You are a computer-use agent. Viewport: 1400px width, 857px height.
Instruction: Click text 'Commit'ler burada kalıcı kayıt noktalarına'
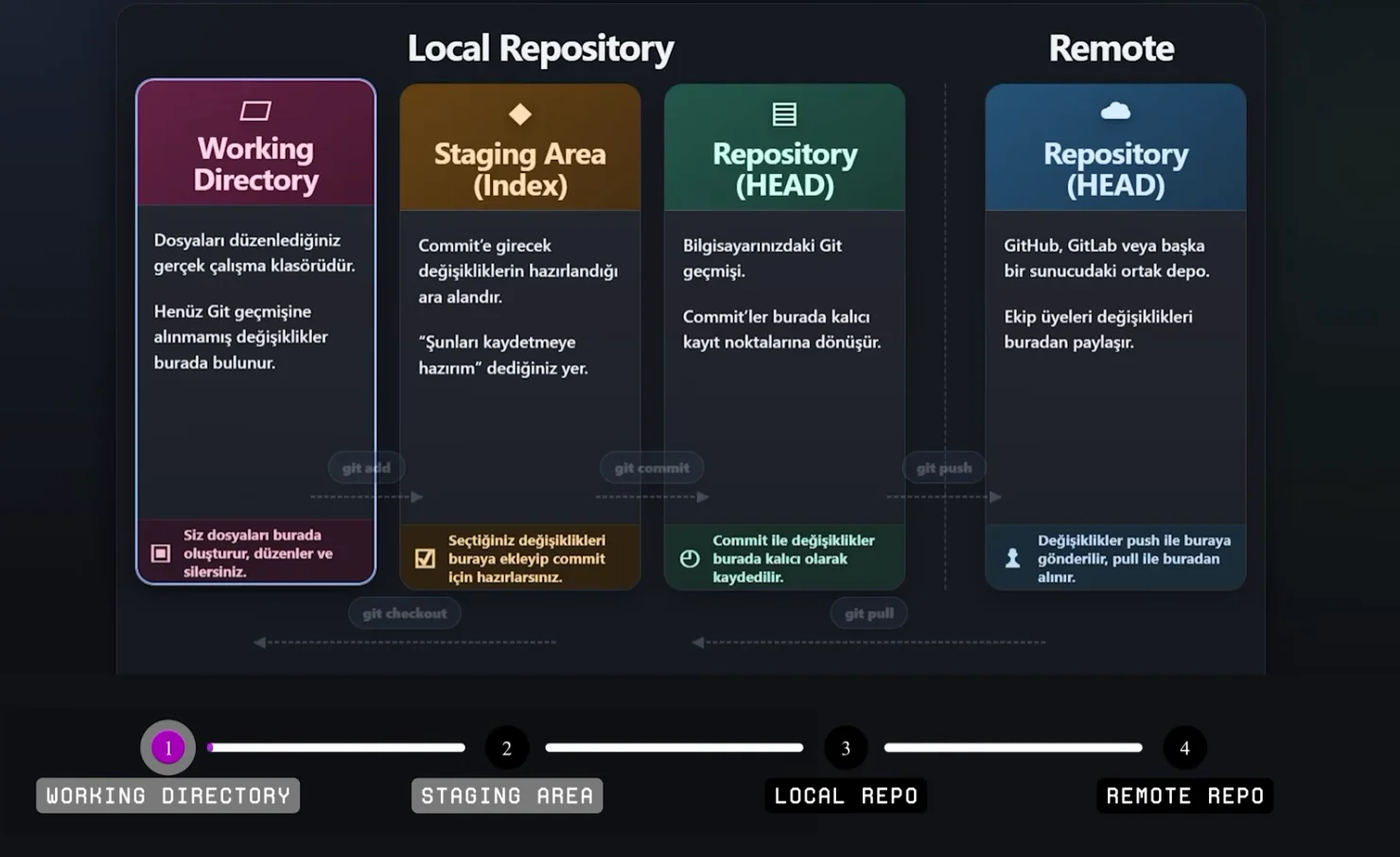click(782, 329)
